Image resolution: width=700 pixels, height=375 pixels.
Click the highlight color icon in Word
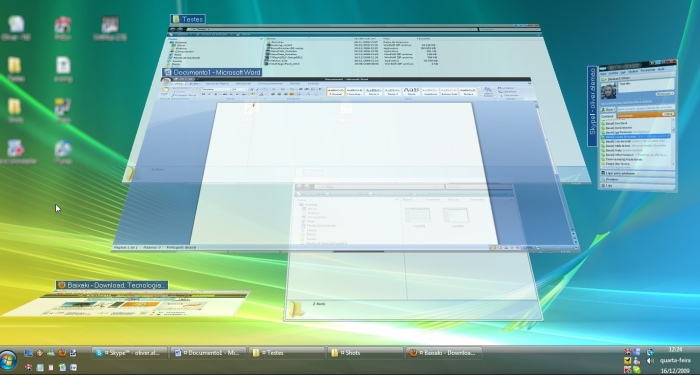[253, 95]
